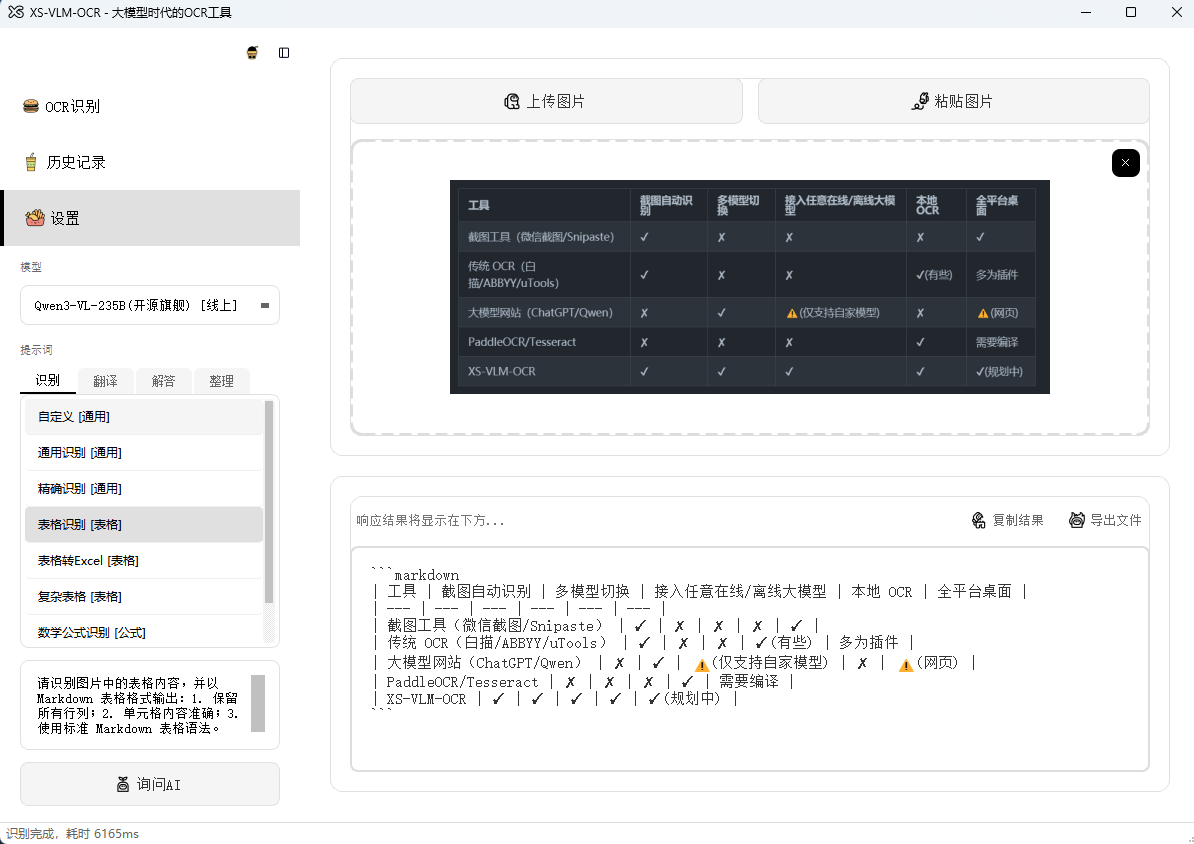
Task: Remove the uploaded image with black X button
Action: click(x=1125, y=162)
